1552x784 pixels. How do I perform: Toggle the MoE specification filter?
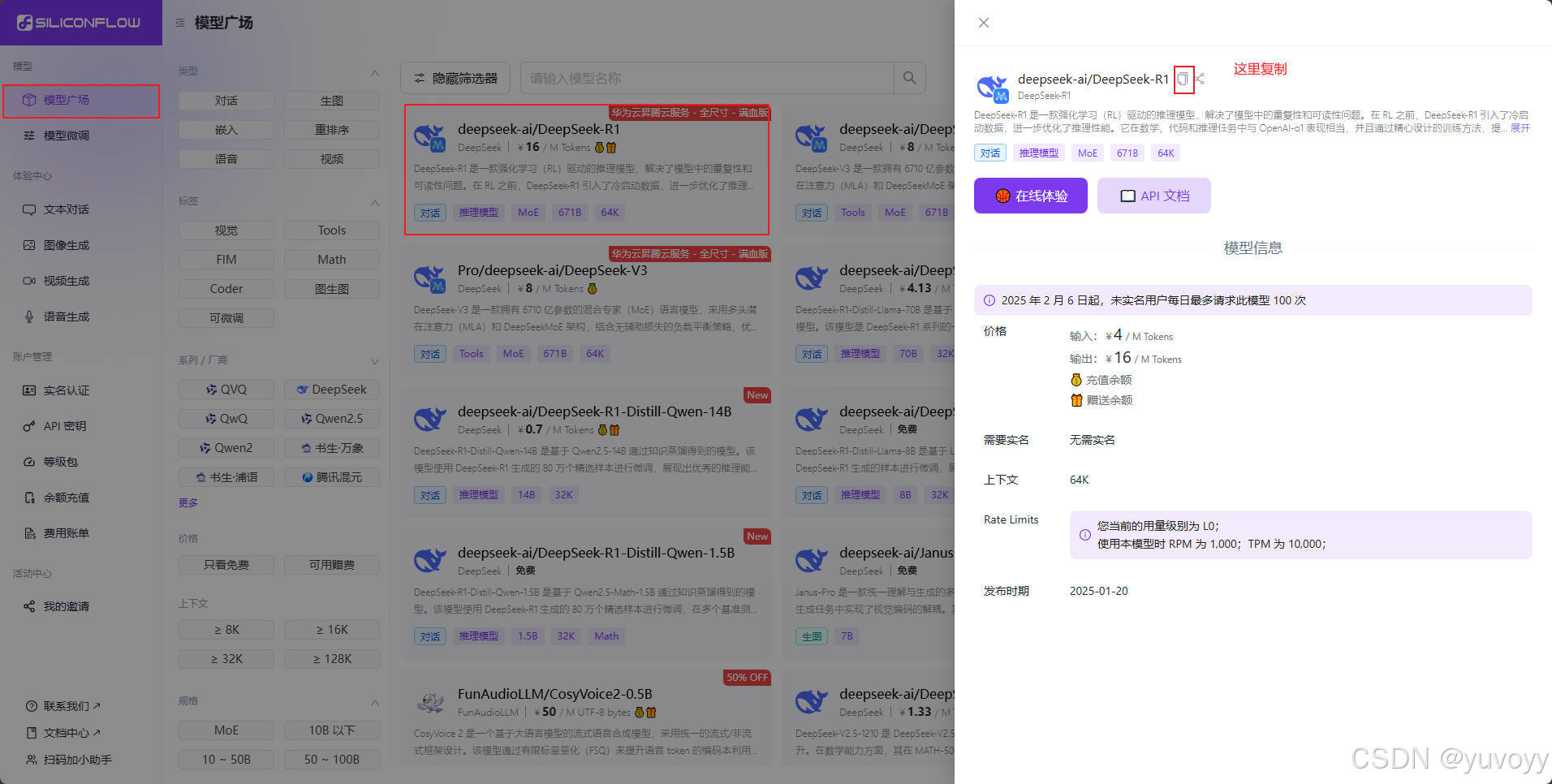[x=226, y=730]
